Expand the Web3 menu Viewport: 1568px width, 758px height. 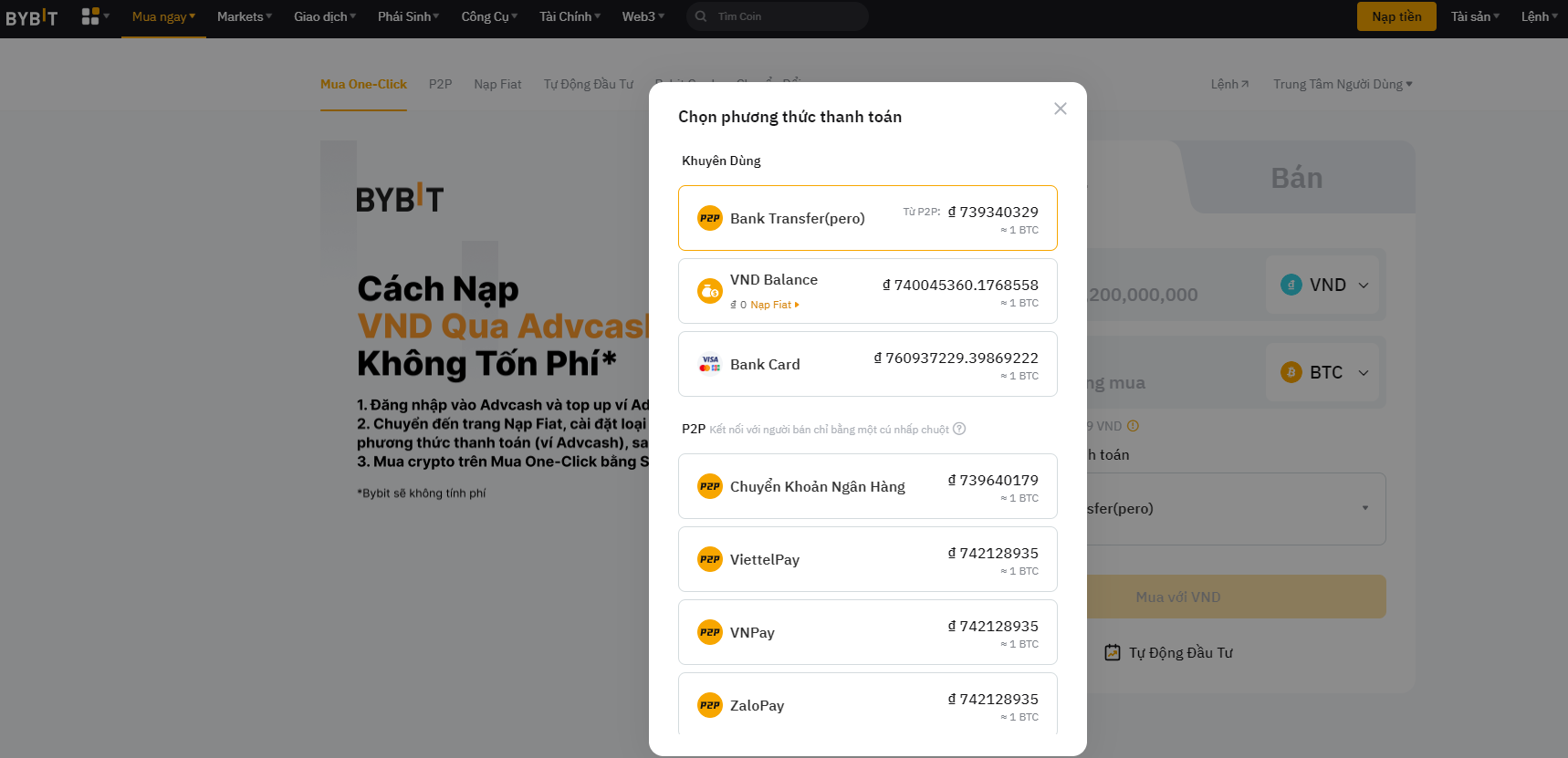(x=643, y=16)
